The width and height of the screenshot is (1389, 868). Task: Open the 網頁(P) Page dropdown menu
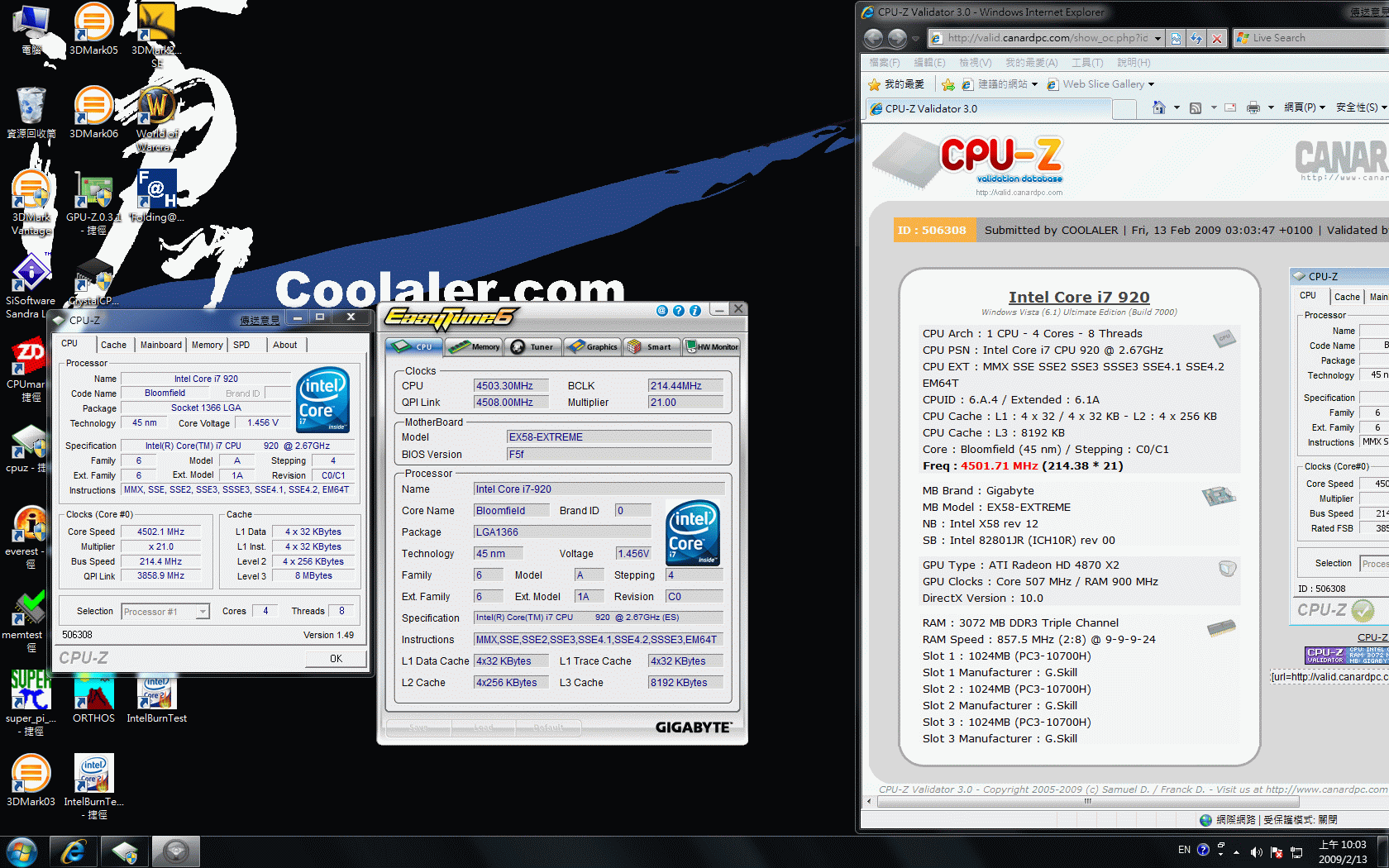point(1305,107)
